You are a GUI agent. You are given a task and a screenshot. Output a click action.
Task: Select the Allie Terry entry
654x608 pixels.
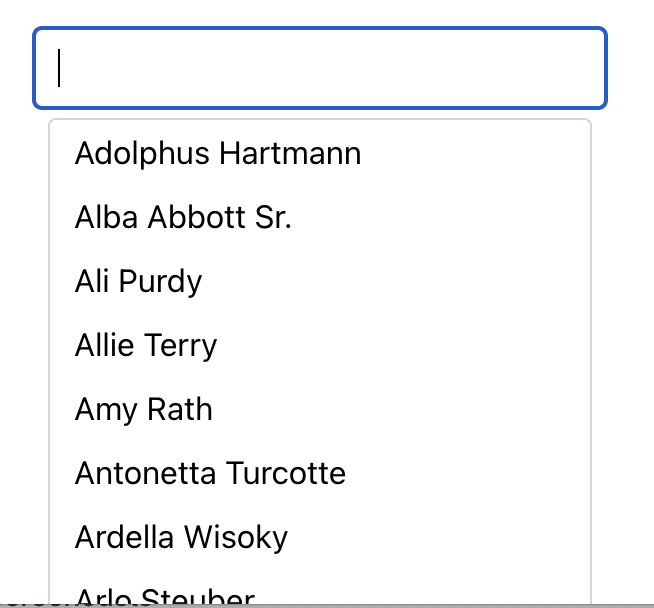[x=146, y=346]
